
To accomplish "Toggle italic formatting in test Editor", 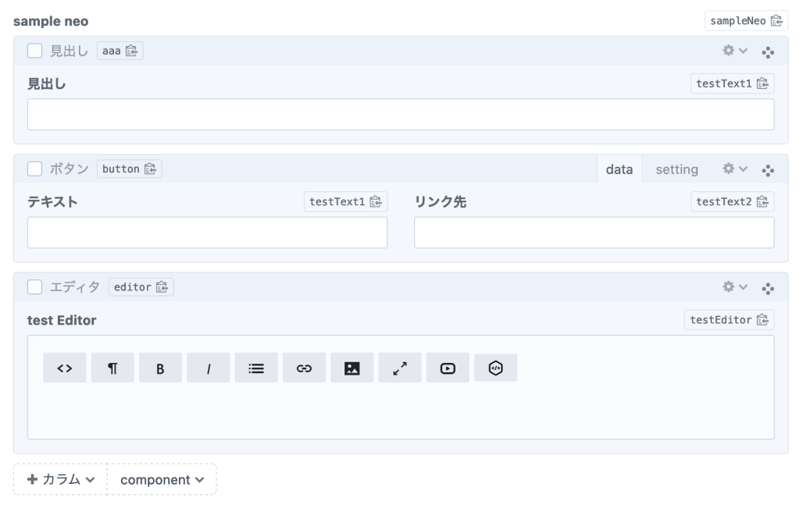I will point(208,368).
